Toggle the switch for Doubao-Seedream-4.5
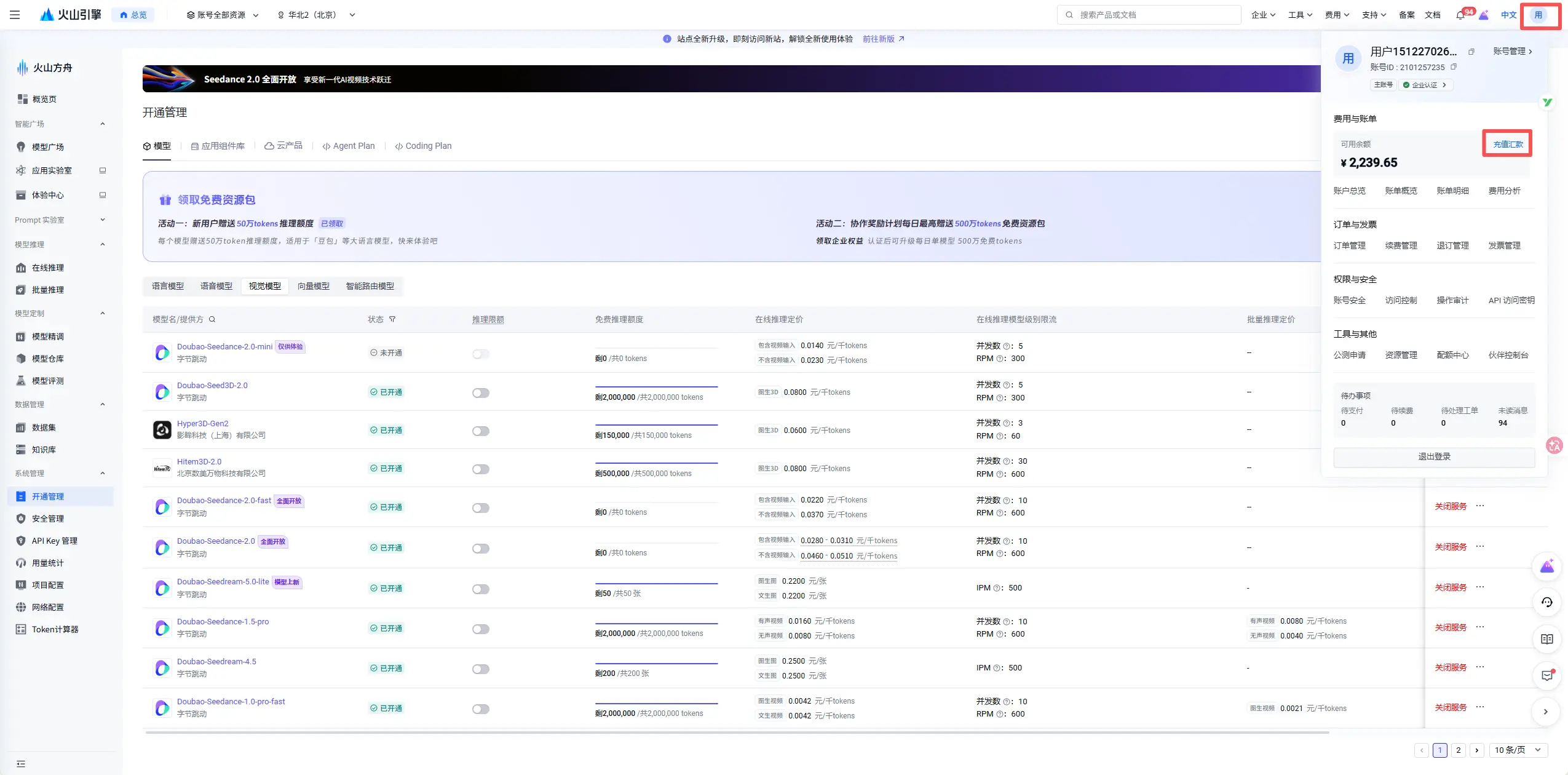Image resolution: width=1568 pixels, height=775 pixels. click(481, 669)
